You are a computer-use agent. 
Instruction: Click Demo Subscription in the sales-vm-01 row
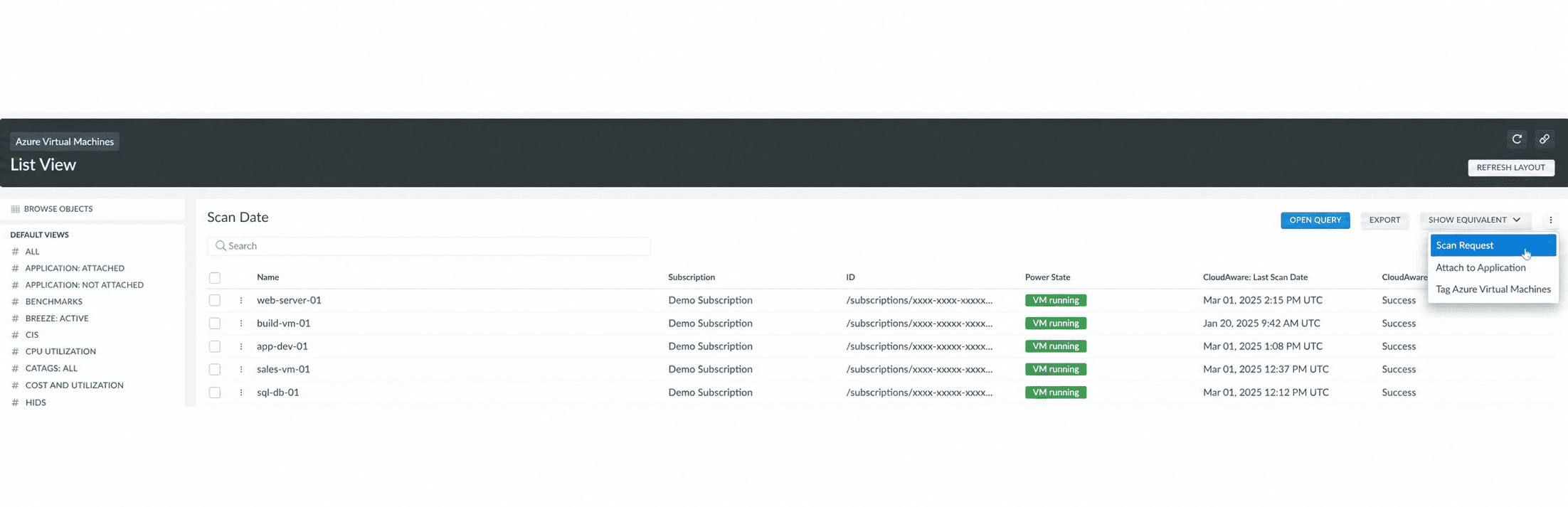pyautogui.click(x=710, y=369)
